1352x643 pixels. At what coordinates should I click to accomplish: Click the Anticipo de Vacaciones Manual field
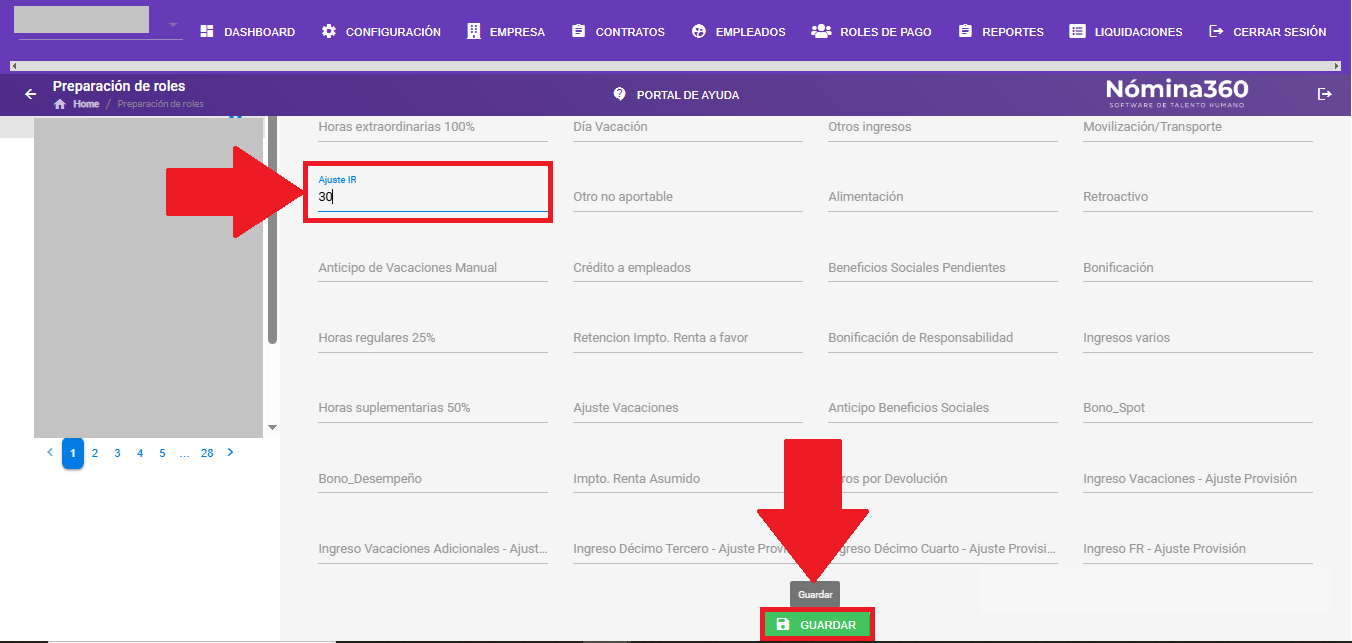click(x=433, y=268)
